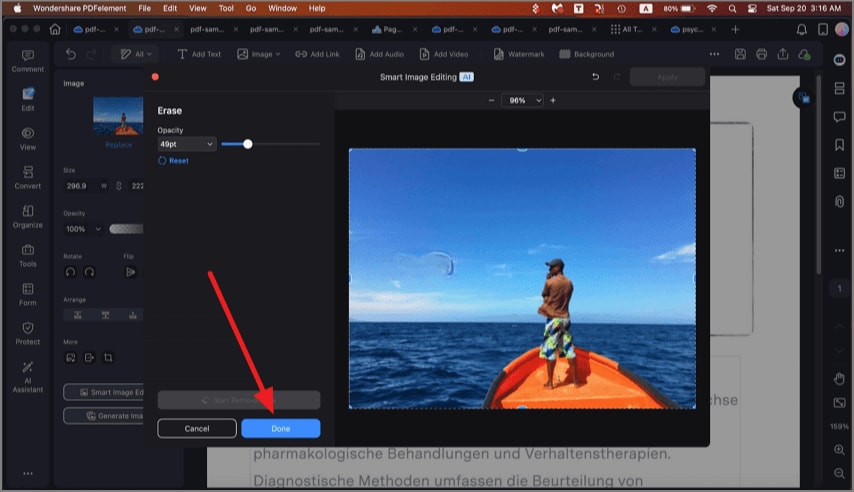Open the Organize pages tool
This screenshot has height=492, width=854.
click(28, 217)
